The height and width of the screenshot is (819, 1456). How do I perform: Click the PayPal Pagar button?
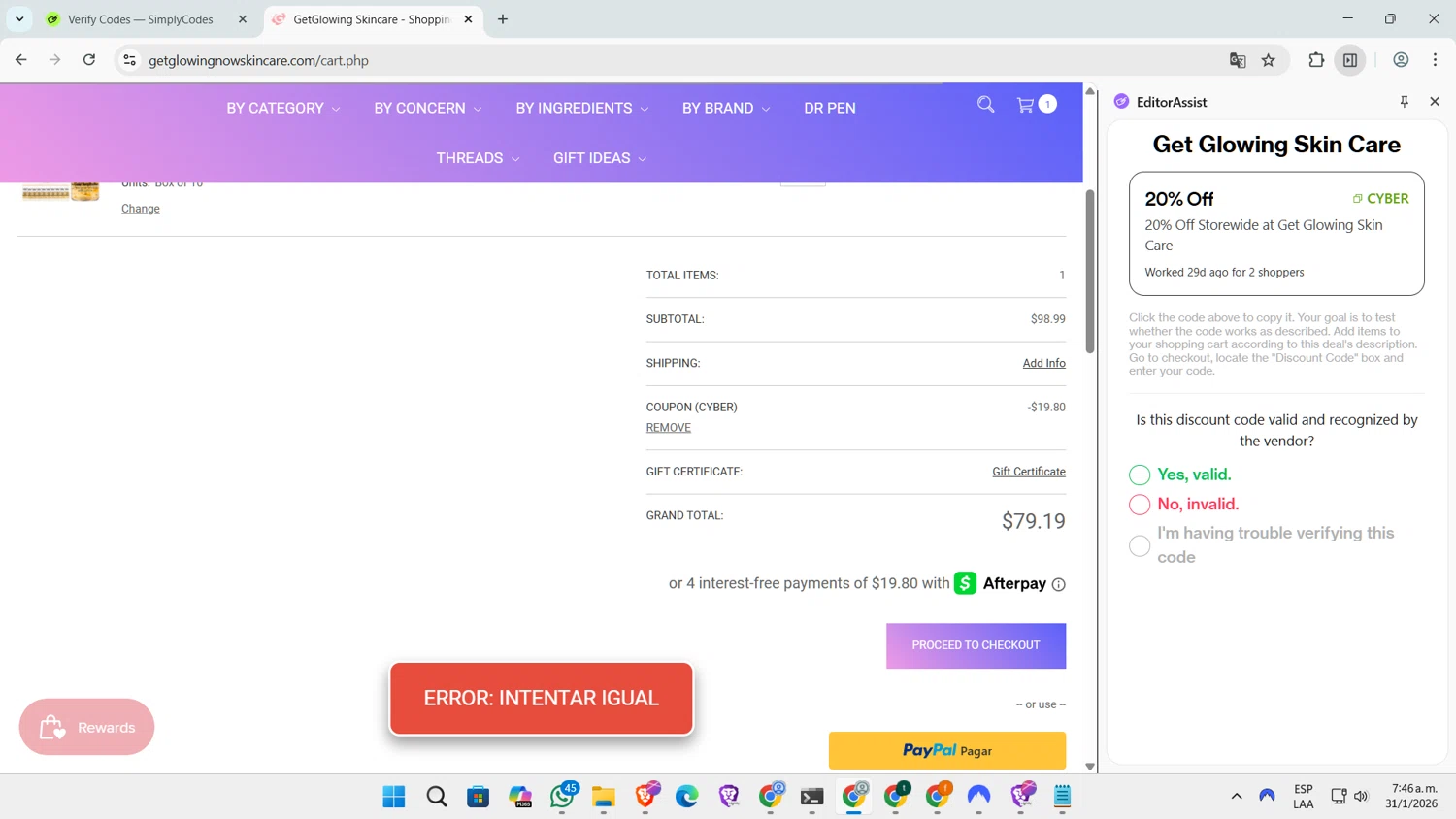(x=947, y=750)
